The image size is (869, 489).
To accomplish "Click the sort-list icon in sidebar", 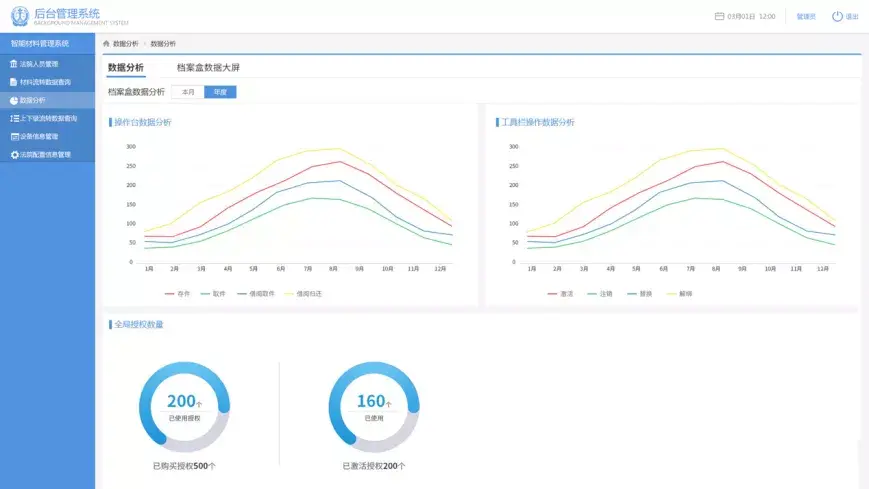I will [x=14, y=118].
